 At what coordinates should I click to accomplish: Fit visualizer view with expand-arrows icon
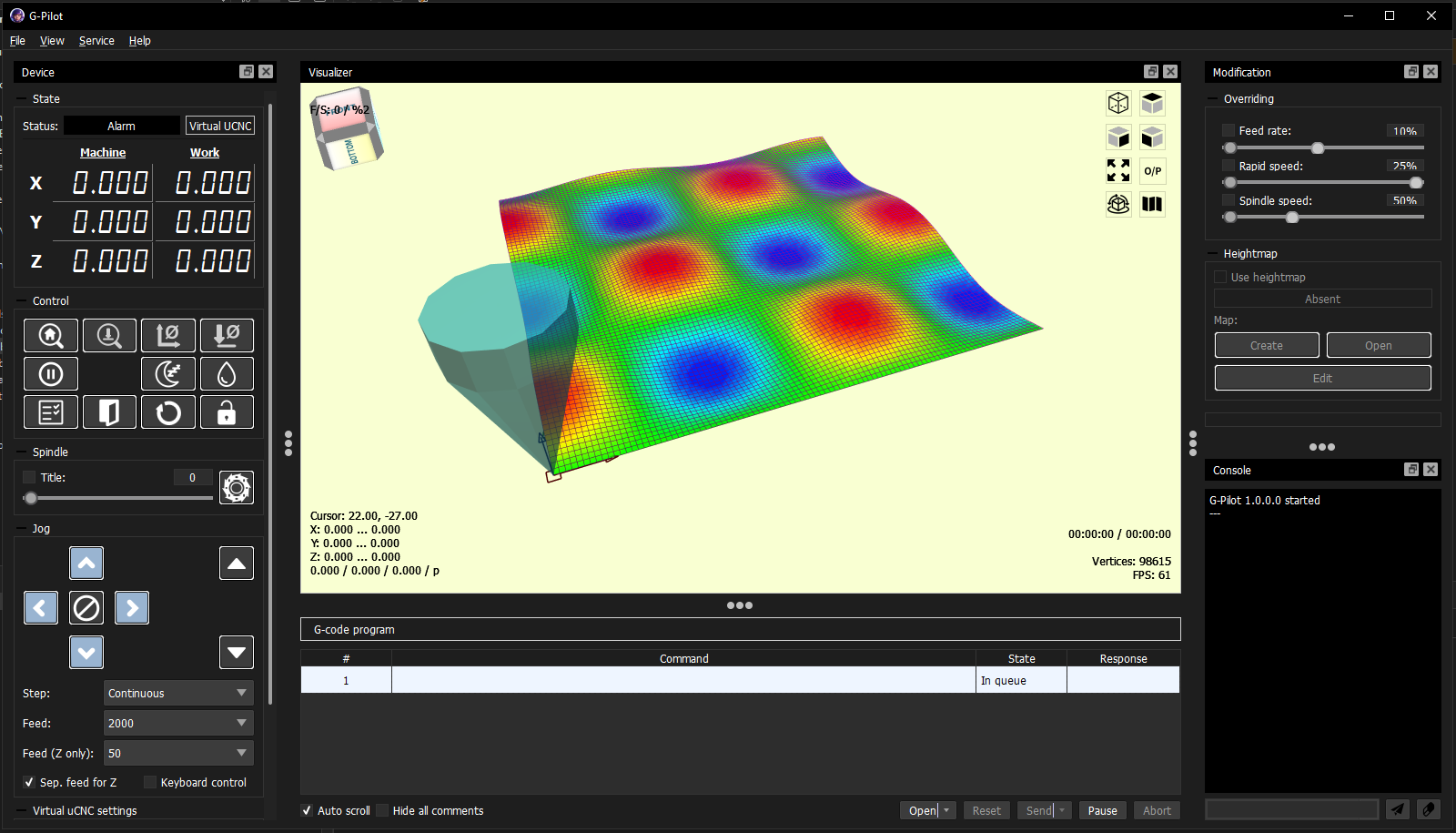pos(1118,170)
